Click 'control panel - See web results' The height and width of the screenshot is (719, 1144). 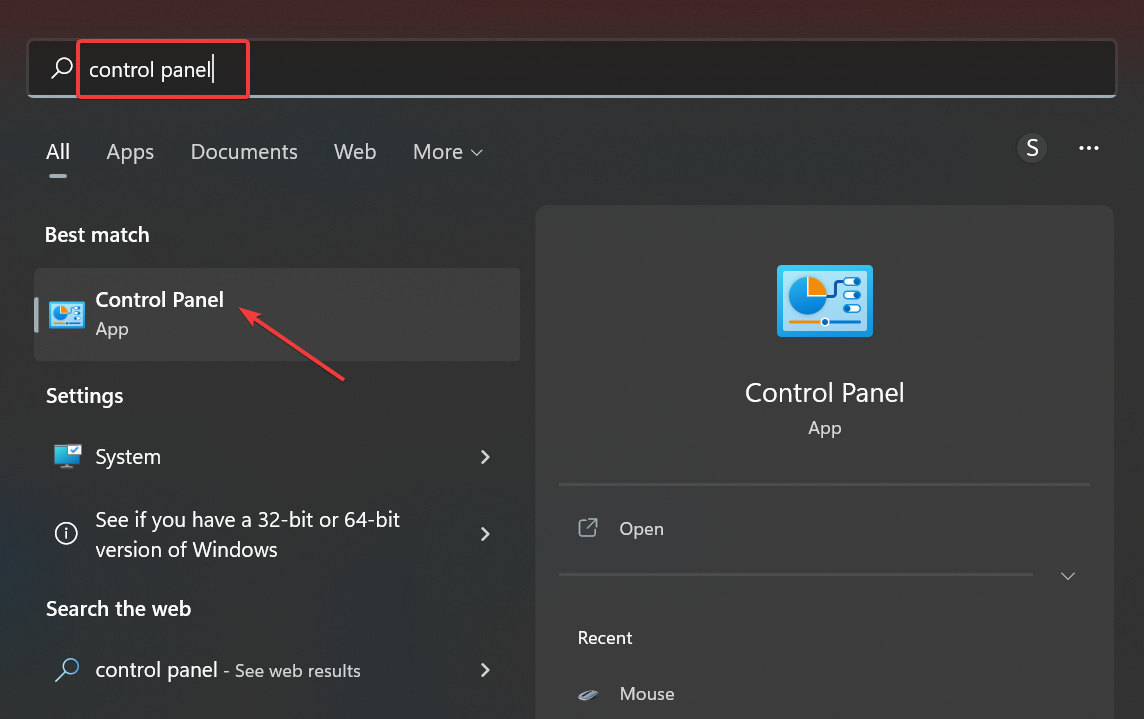pos(277,670)
